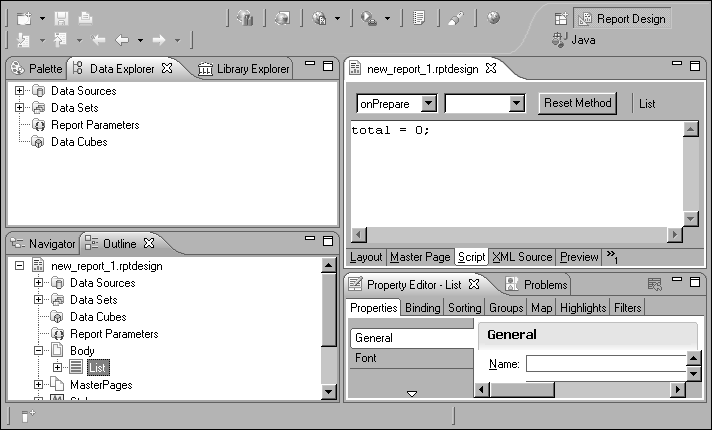Select the Font property category

pyautogui.click(x=411, y=358)
